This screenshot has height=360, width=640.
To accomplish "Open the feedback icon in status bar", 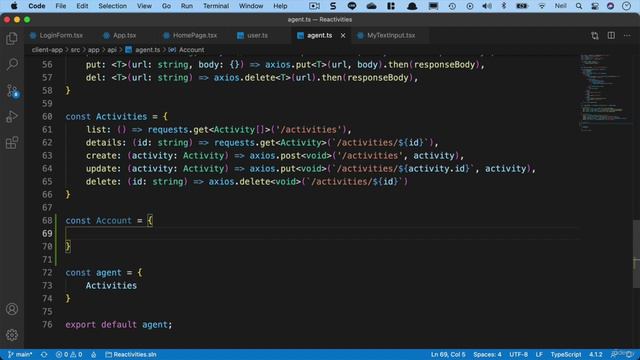I will pyautogui.click(x=615, y=354).
